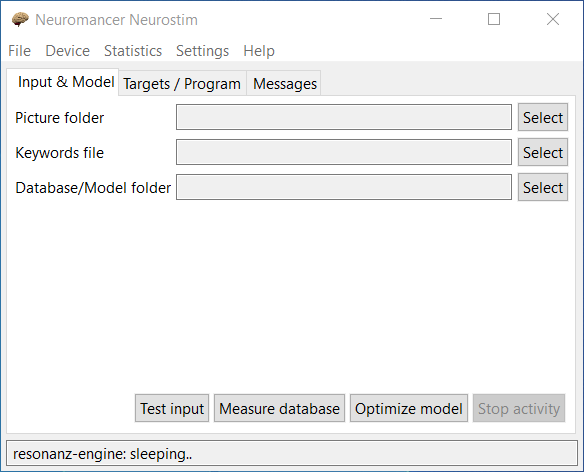
Task: Click the Optimize model button
Action: pos(409,408)
